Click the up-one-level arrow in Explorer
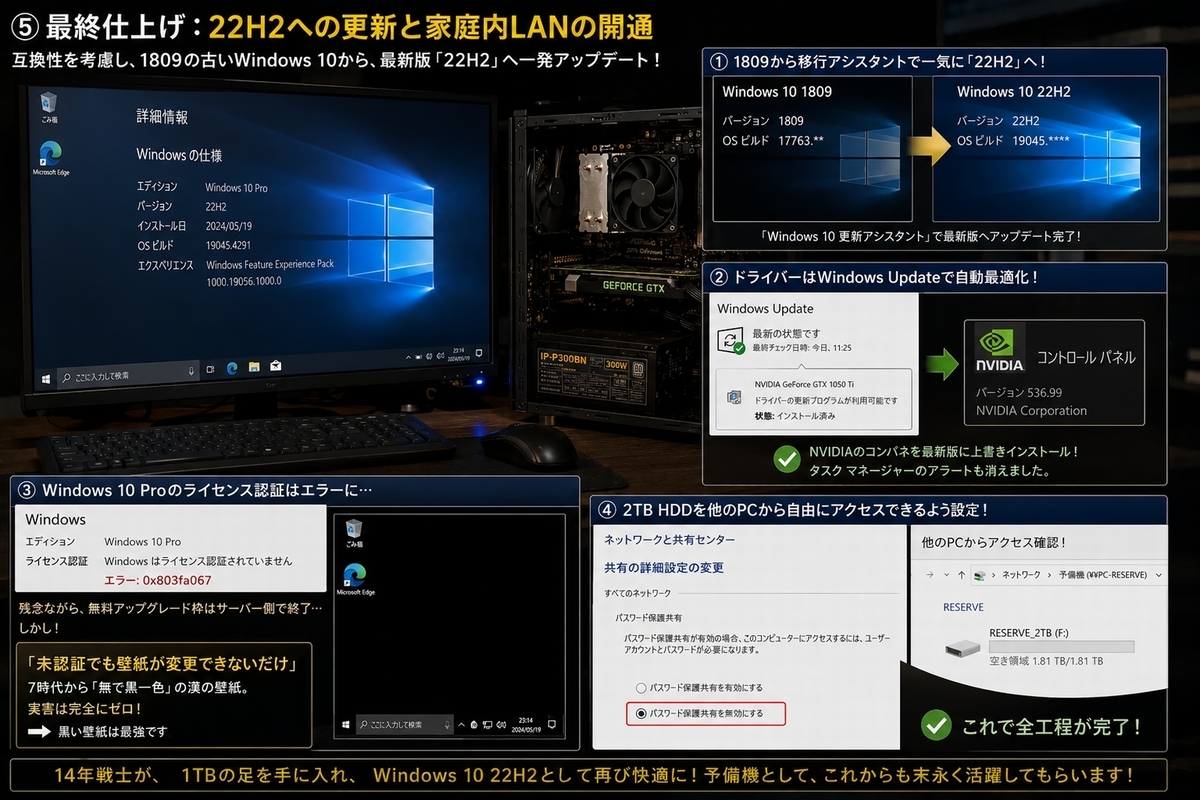The image size is (1200, 800). click(x=961, y=575)
